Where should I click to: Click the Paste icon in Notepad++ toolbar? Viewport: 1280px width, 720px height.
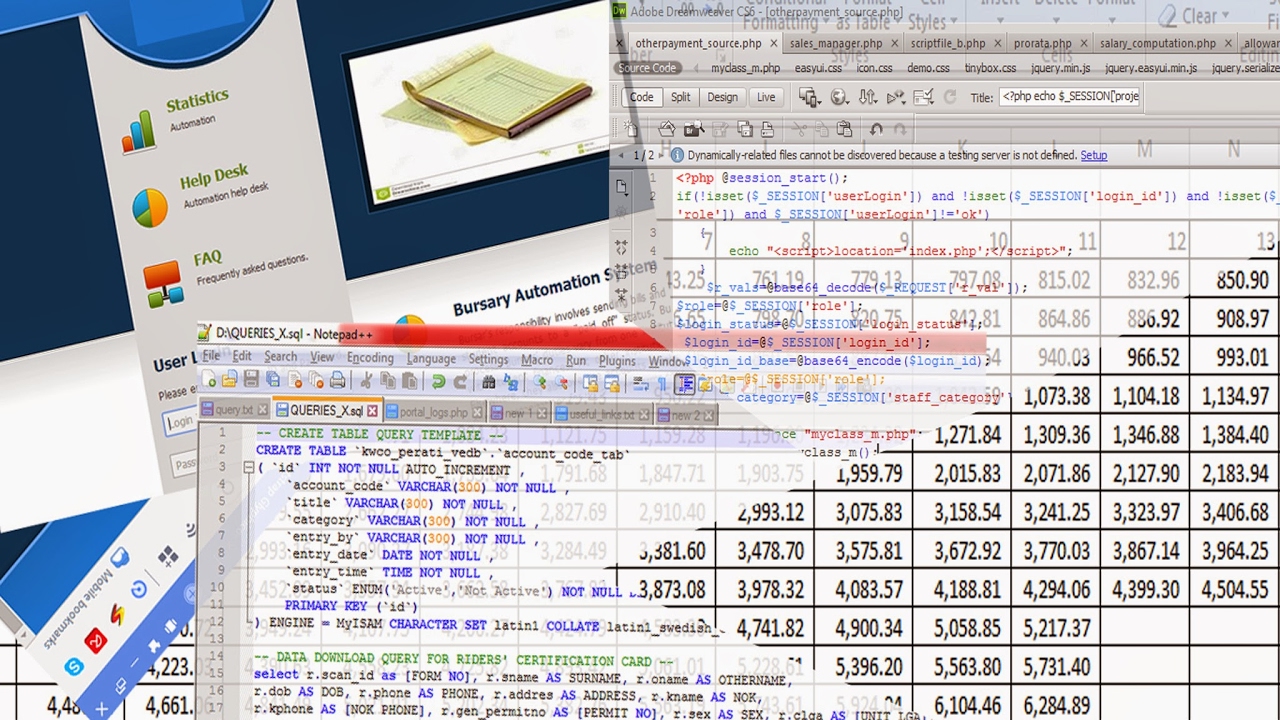pos(409,381)
